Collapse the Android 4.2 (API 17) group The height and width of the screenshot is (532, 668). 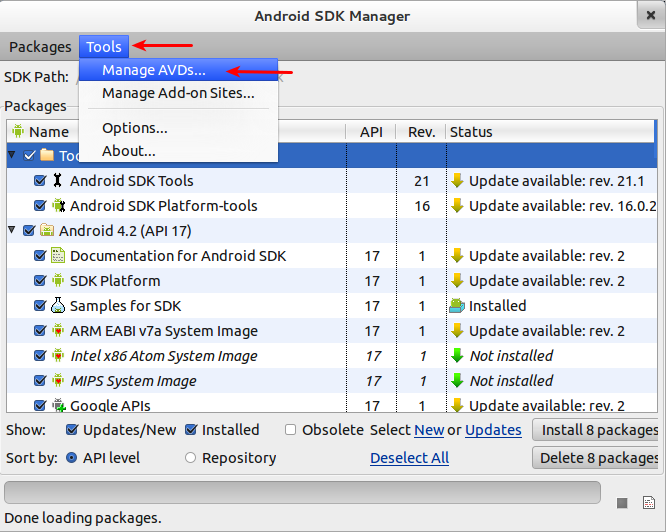click(x=12, y=230)
